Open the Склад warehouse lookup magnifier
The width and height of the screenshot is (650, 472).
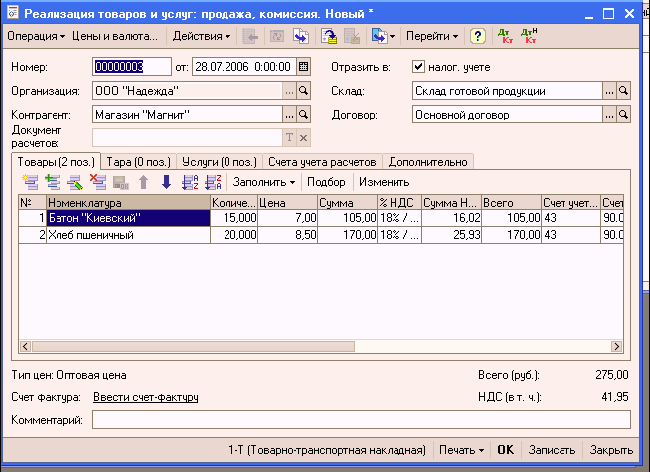(x=624, y=91)
